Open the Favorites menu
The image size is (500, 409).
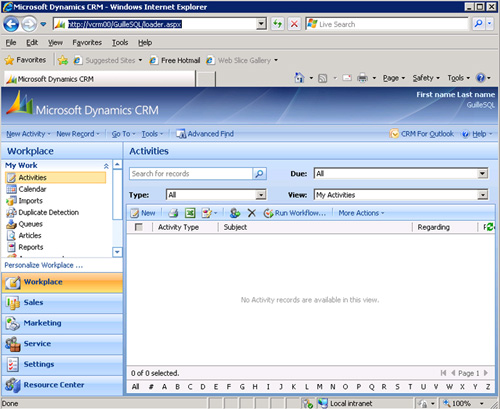pos(87,43)
